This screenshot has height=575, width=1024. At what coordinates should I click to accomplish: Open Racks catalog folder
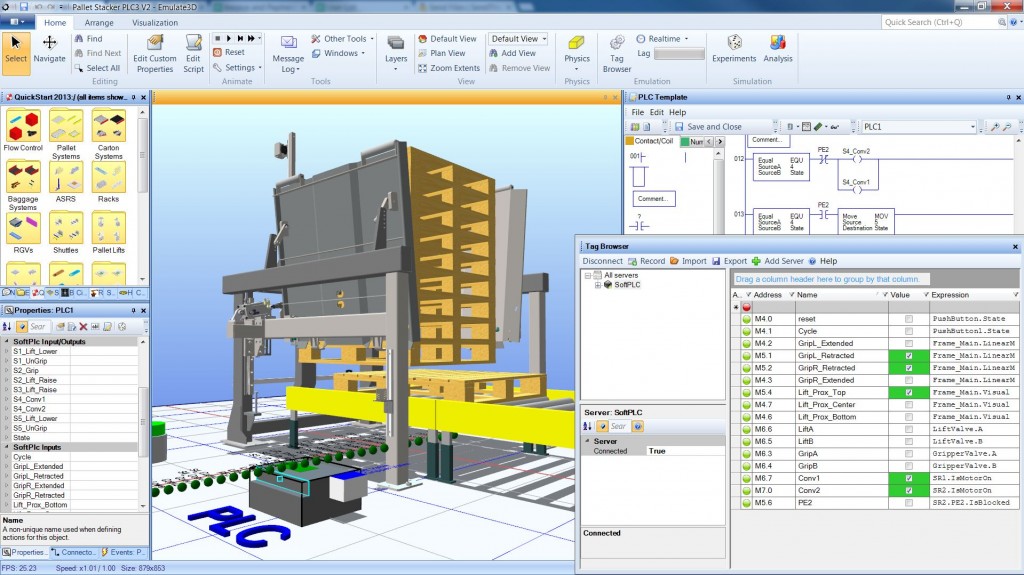coord(108,182)
